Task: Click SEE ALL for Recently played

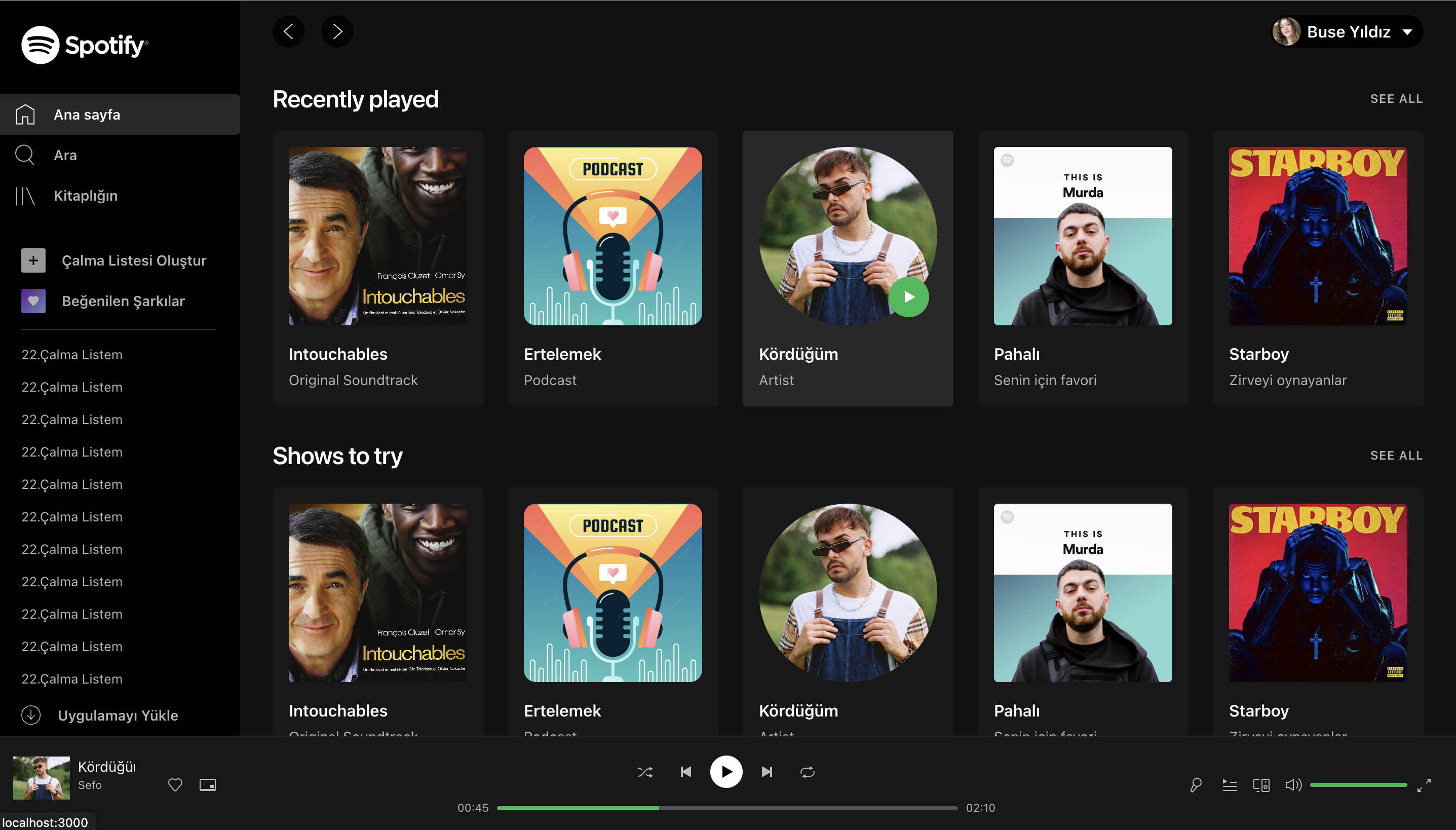Action: [x=1396, y=99]
